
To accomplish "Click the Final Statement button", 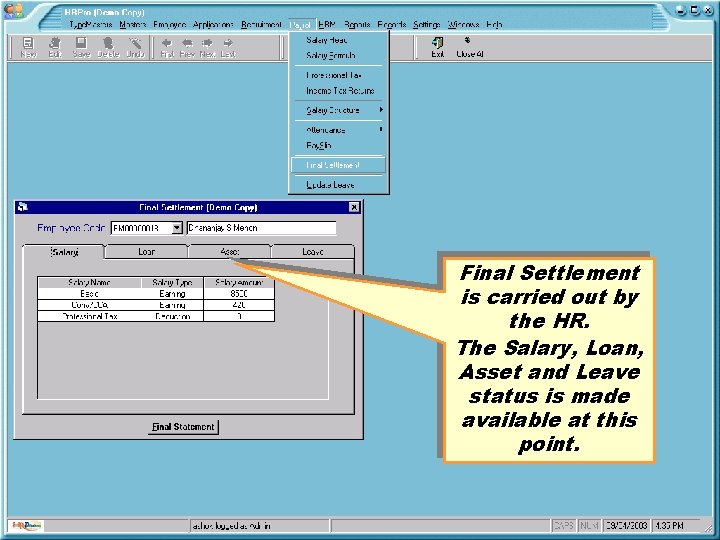I will coord(183,427).
